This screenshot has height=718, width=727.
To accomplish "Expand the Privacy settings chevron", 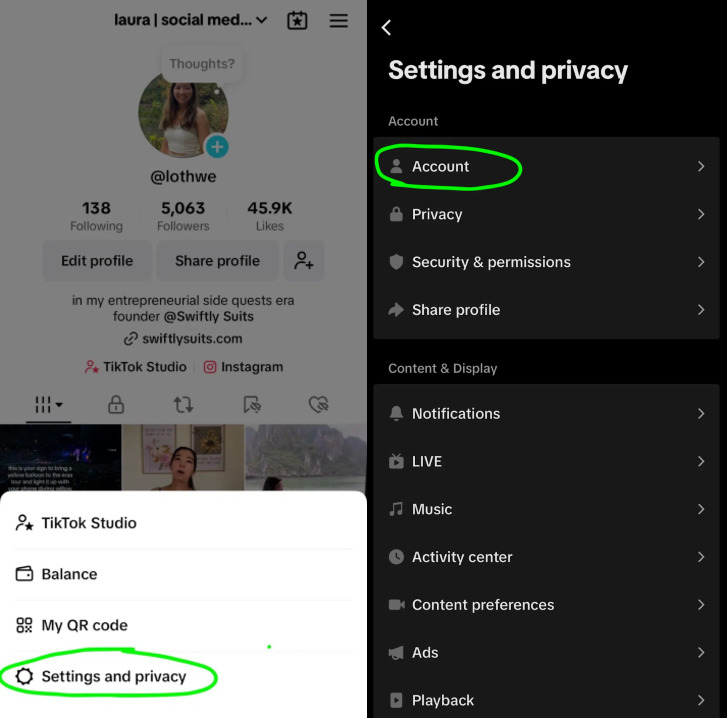I will [701, 214].
